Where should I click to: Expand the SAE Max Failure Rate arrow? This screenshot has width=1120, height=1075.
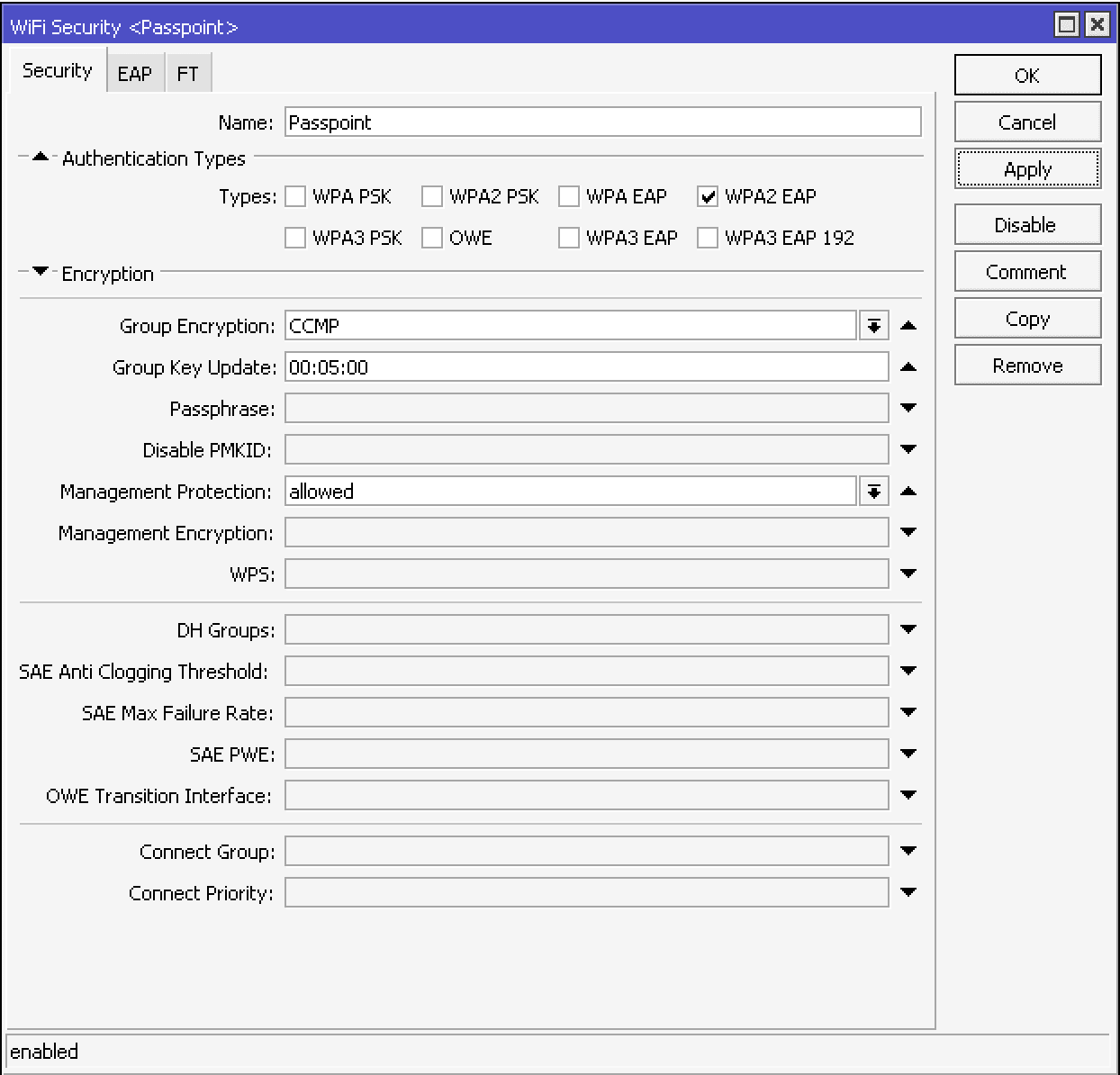point(908,713)
